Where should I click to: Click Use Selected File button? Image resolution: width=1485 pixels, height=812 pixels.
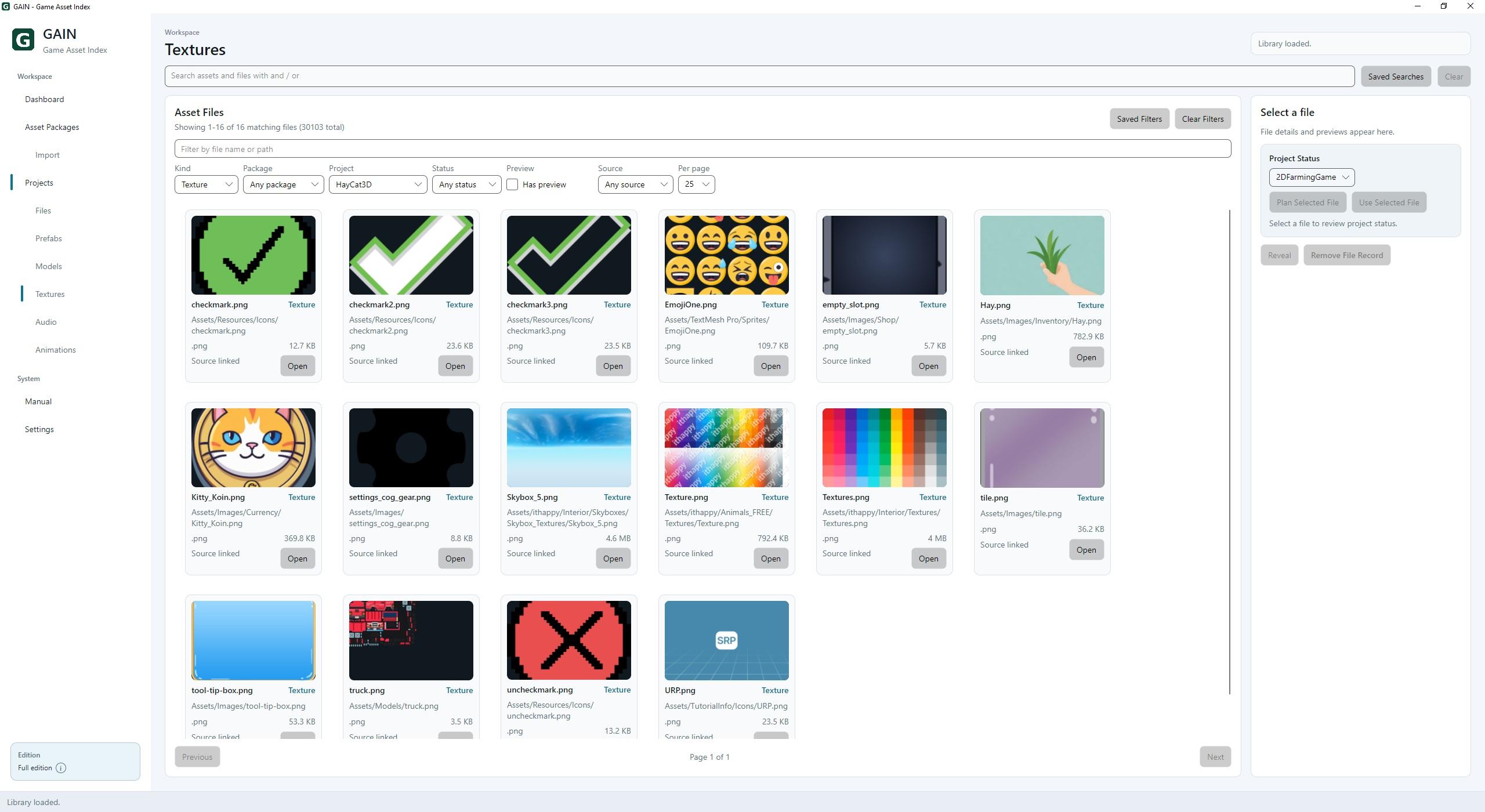[x=1389, y=202]
